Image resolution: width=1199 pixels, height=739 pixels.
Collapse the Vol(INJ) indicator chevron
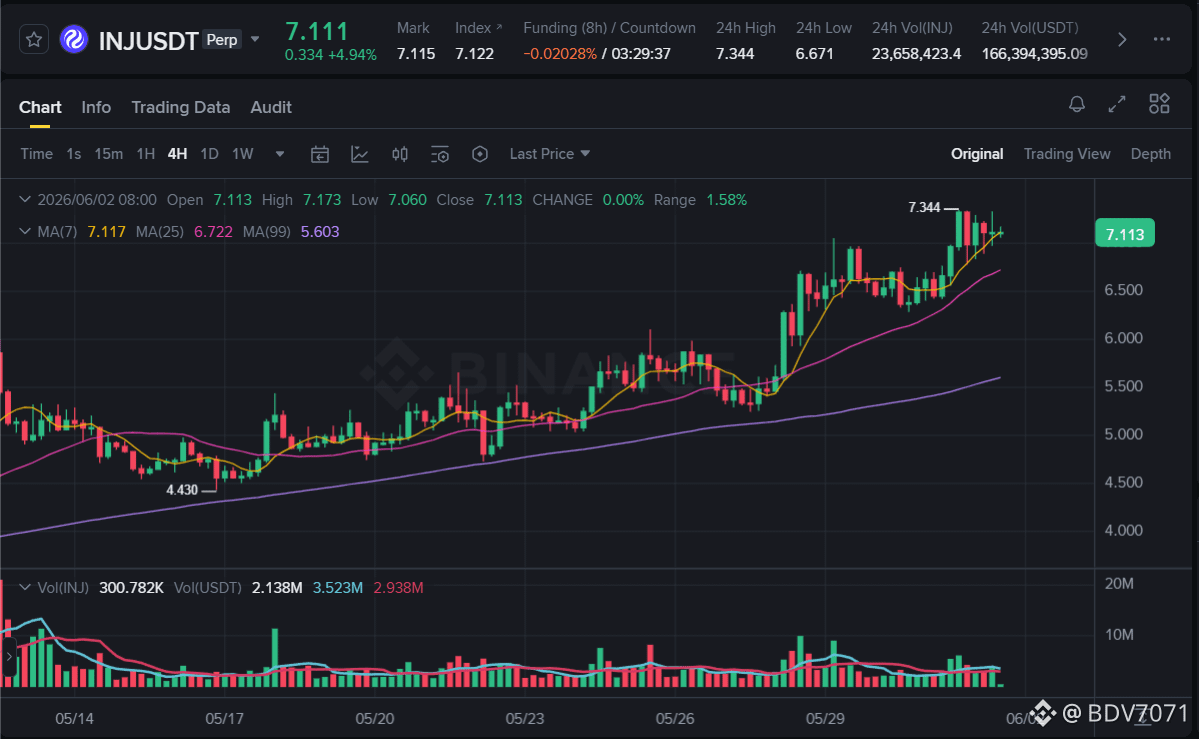click(x=25, y=588)
